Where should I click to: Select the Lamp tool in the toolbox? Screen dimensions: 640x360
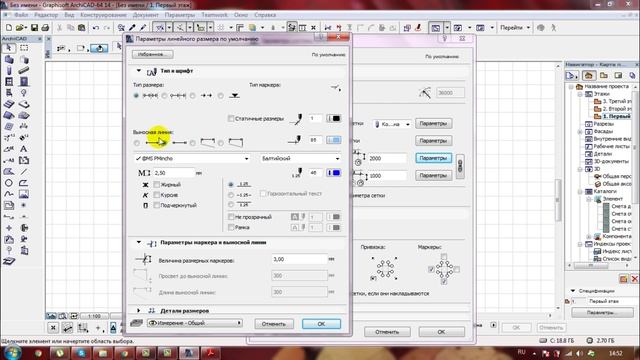24,93
